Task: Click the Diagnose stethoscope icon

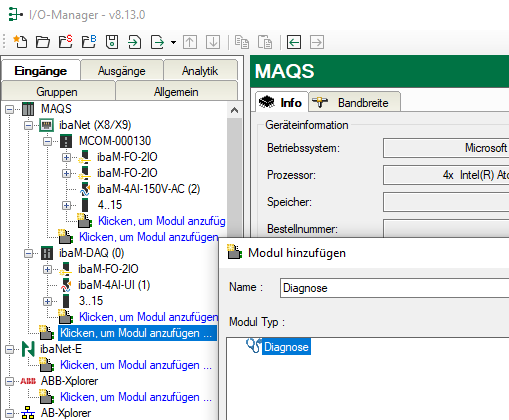Action: pyautogui.click(x=254, y=346)
